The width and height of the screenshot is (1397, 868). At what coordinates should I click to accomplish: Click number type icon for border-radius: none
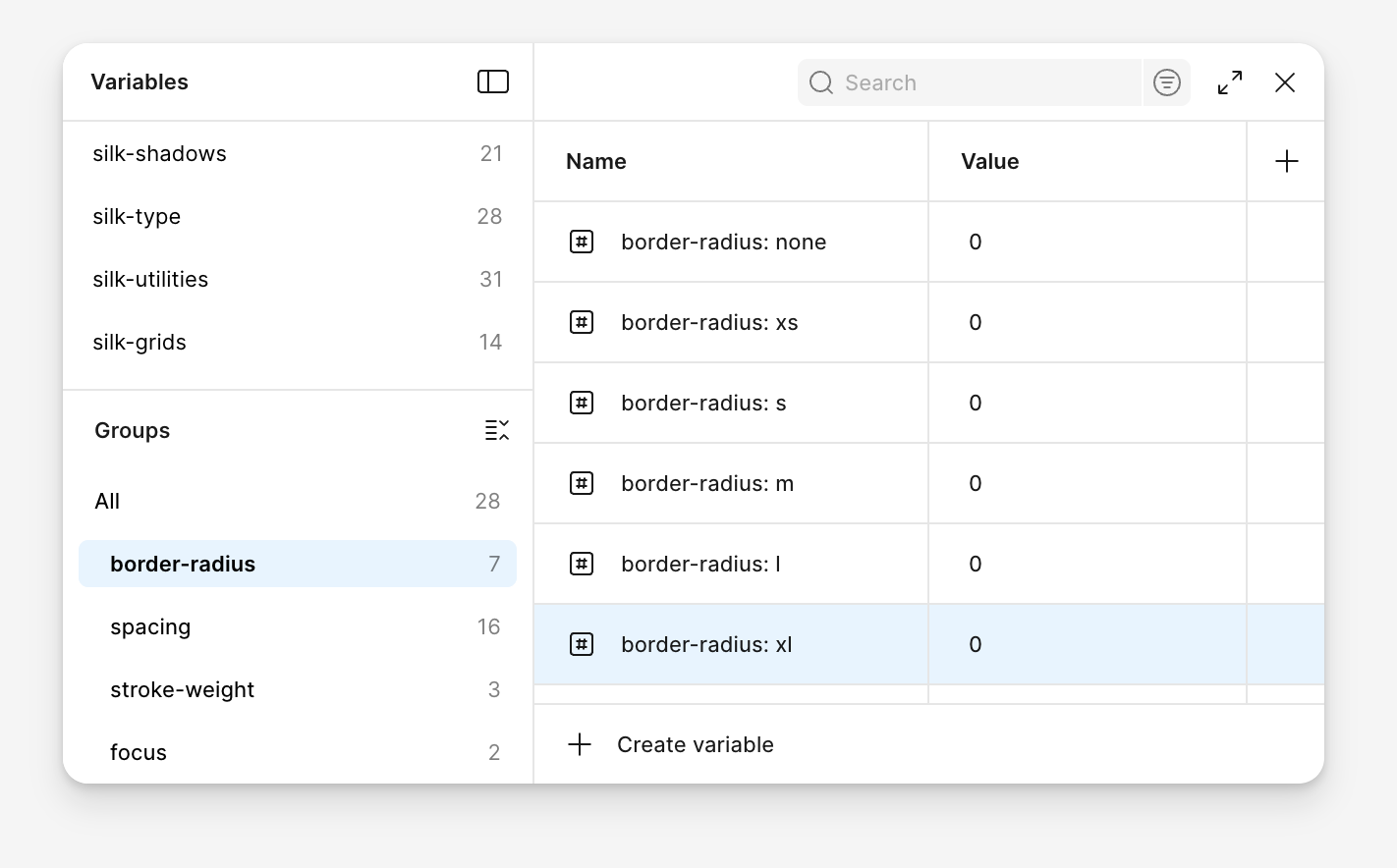tap(582, 242)
